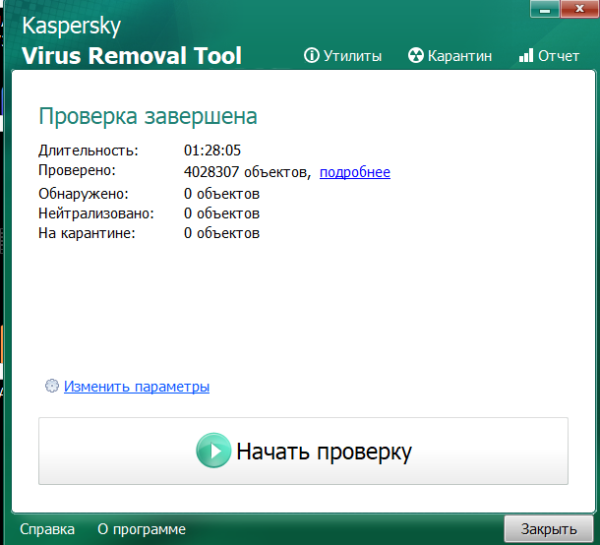The image size is (600, 545).
Task: Click the Начать проверку button text
Action: point(323,451)
